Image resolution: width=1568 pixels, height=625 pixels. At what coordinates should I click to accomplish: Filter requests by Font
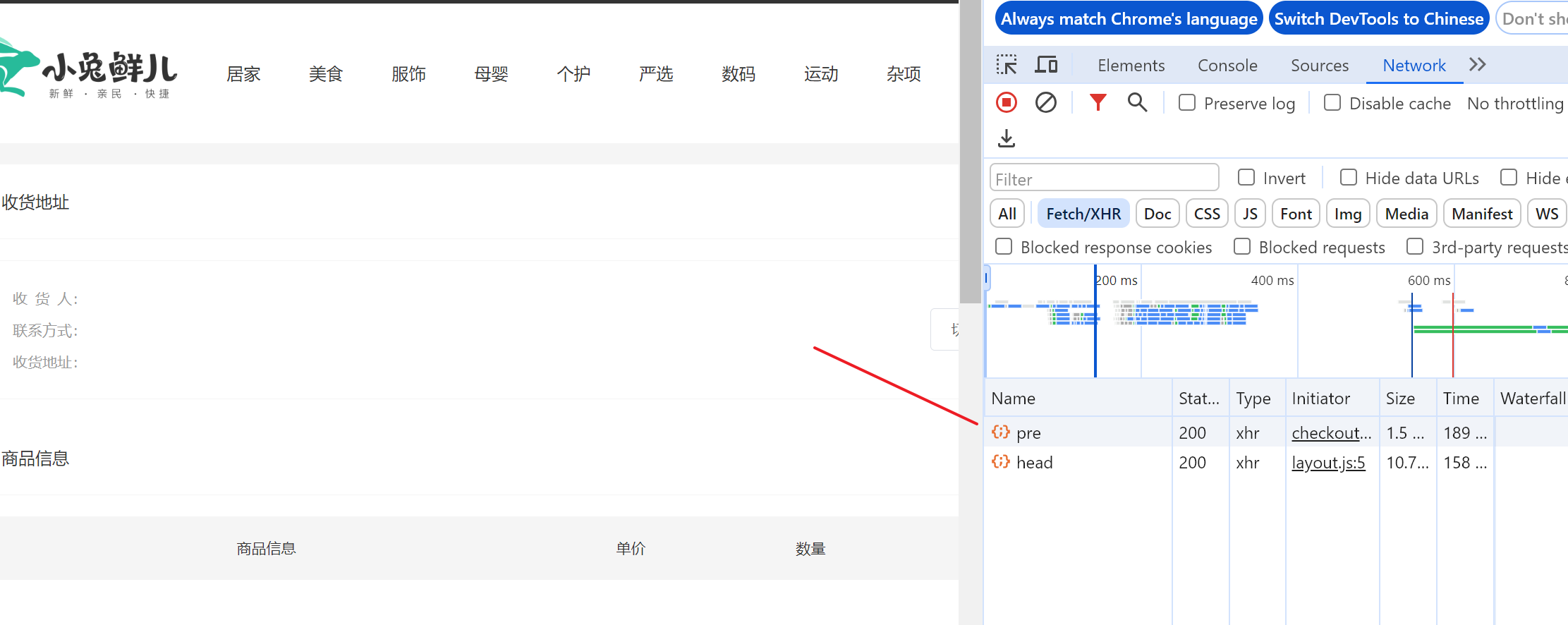[x=1296, y=214]
